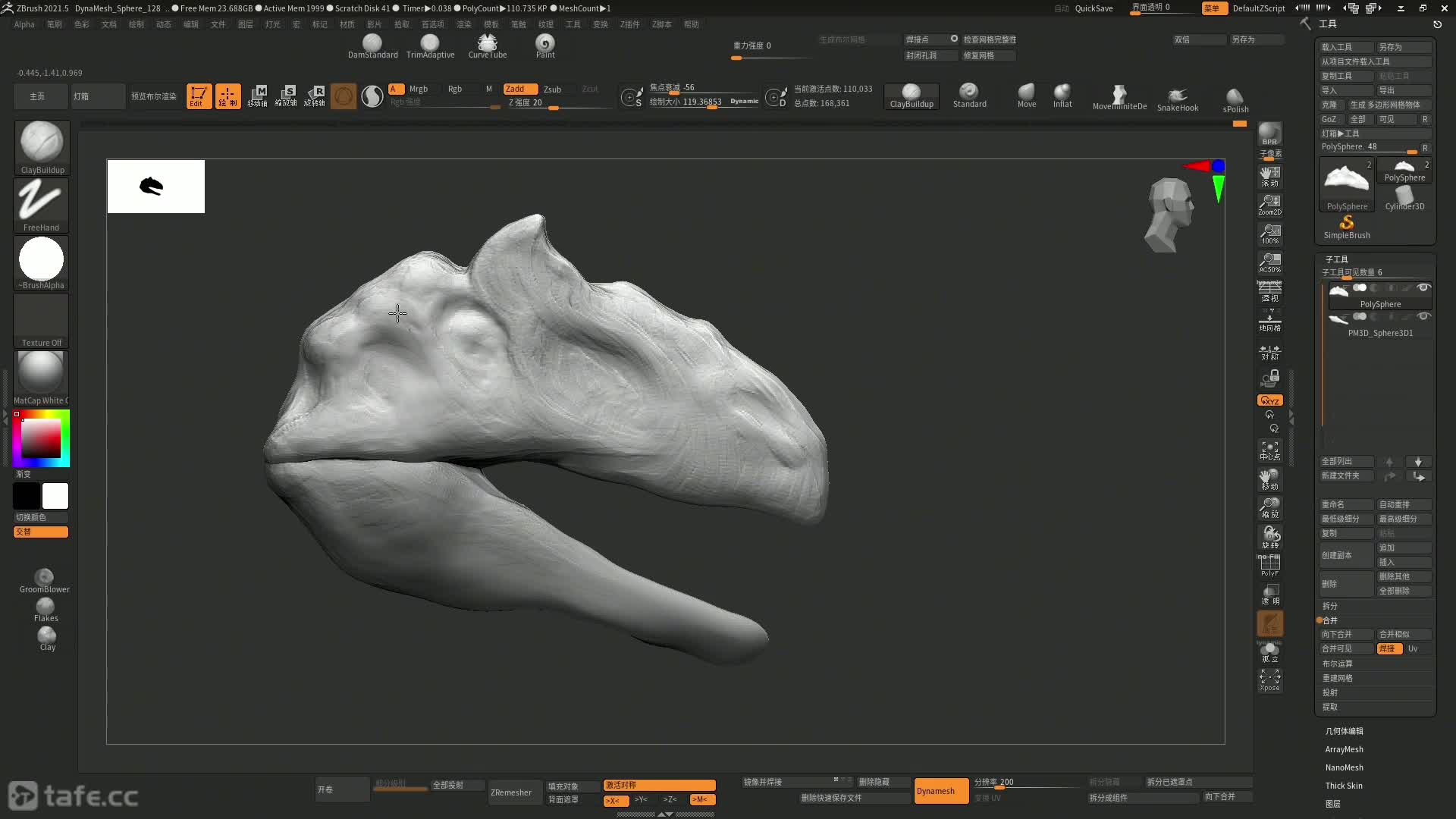Toggle visibility eye of PolySphere subtool

[x=1423, y=287]
